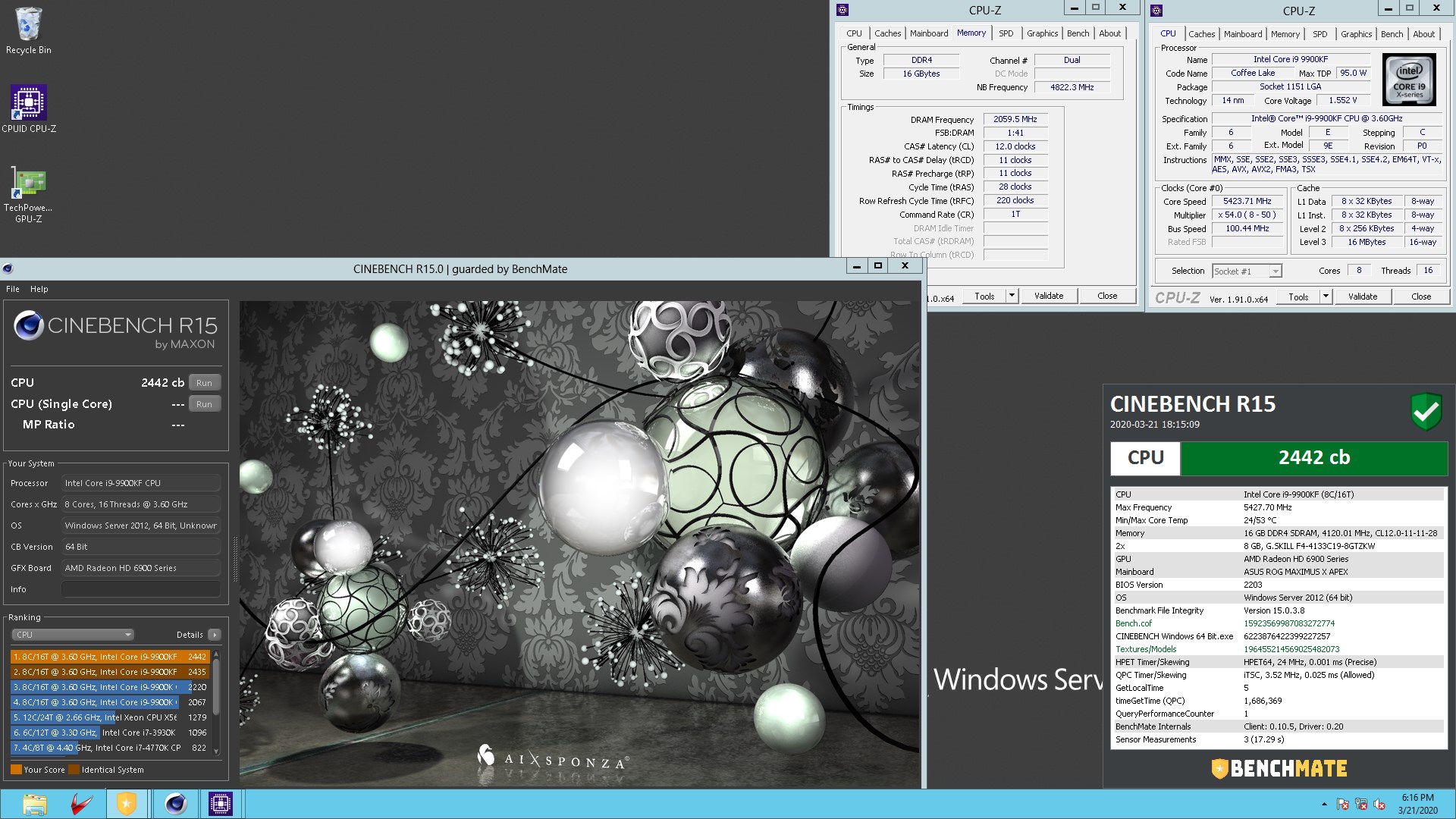This screenshot has height=819, width=1456.
Task: Switch to SPD tab in CPU-Z Memory window
Action: [x=1006, y=33]
